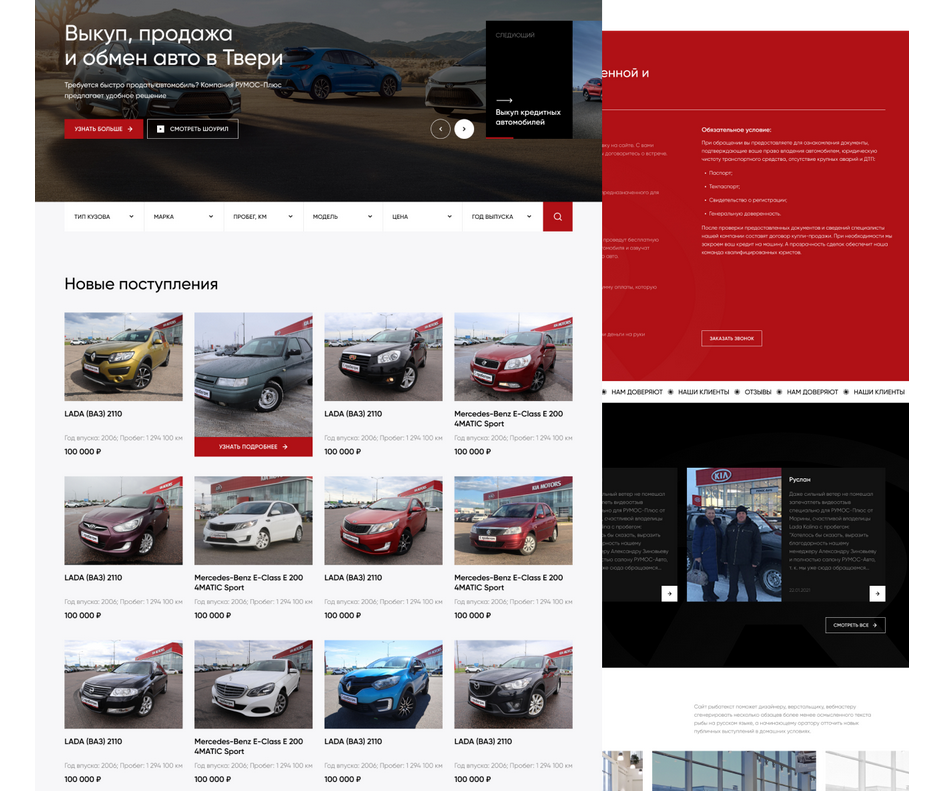Click the 'Свидетельство о регистрации;' list item
This screenshot has height=791, width=941.
748,200
